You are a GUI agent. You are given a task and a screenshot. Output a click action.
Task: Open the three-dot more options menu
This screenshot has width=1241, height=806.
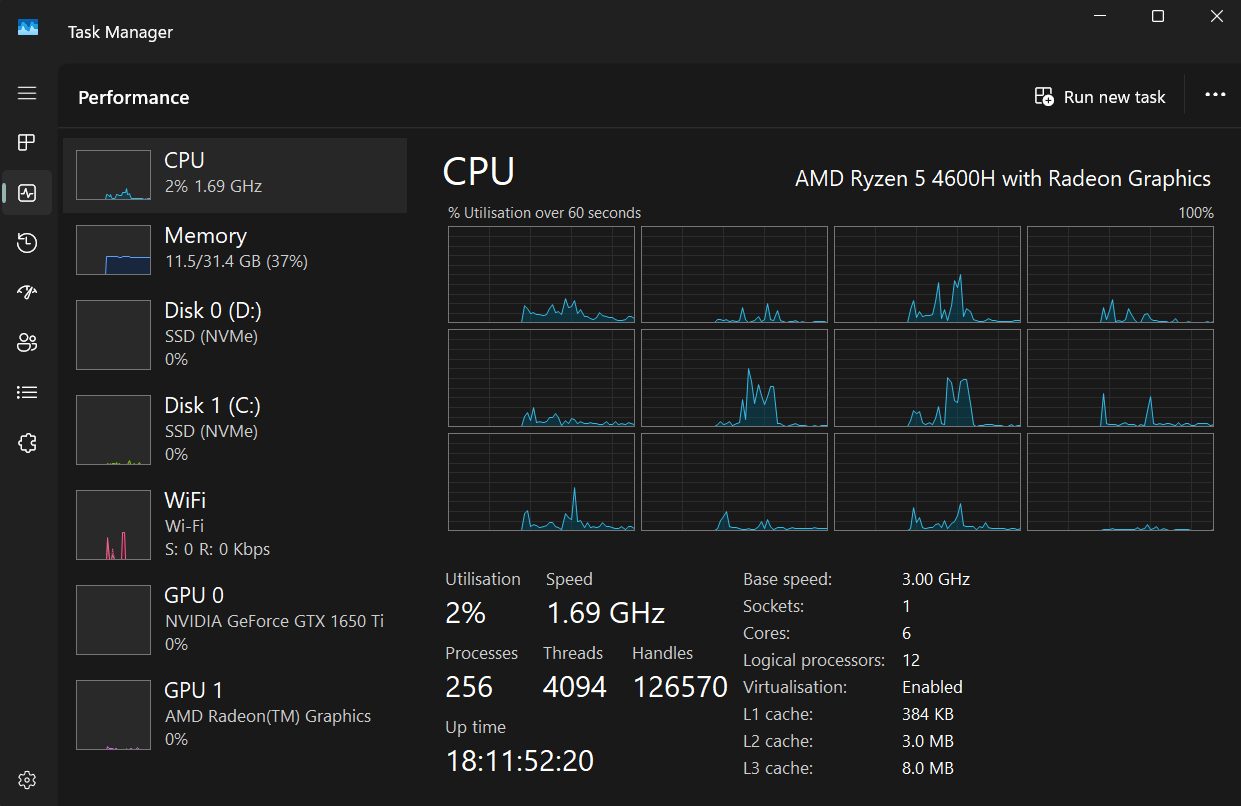coord(1215,95)
